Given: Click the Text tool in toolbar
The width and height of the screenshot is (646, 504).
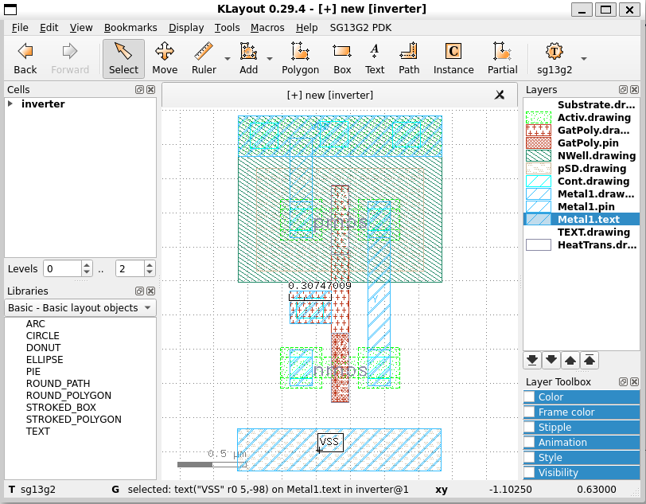Looking at the screenshot, I should [374, 58].
